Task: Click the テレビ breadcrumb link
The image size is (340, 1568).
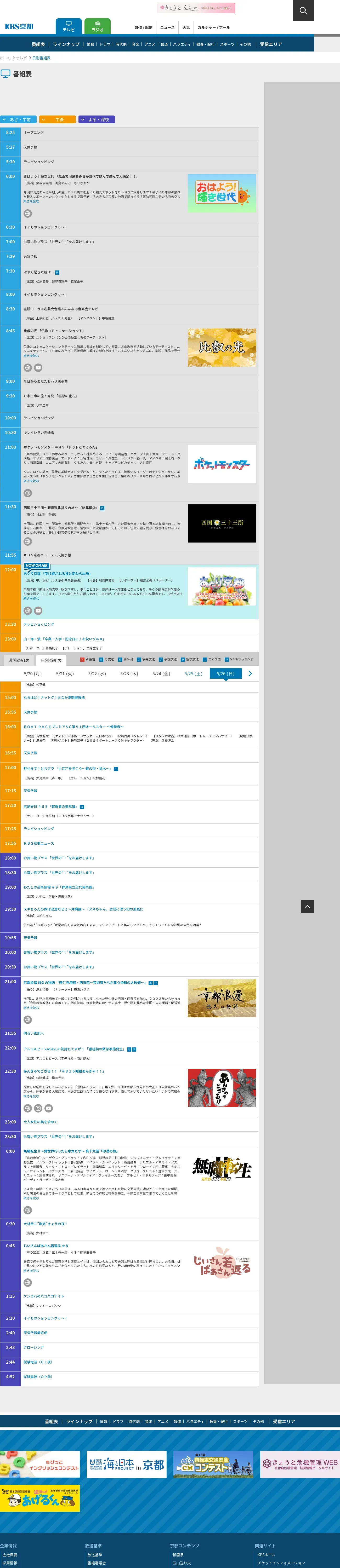Action: [21, 58]
